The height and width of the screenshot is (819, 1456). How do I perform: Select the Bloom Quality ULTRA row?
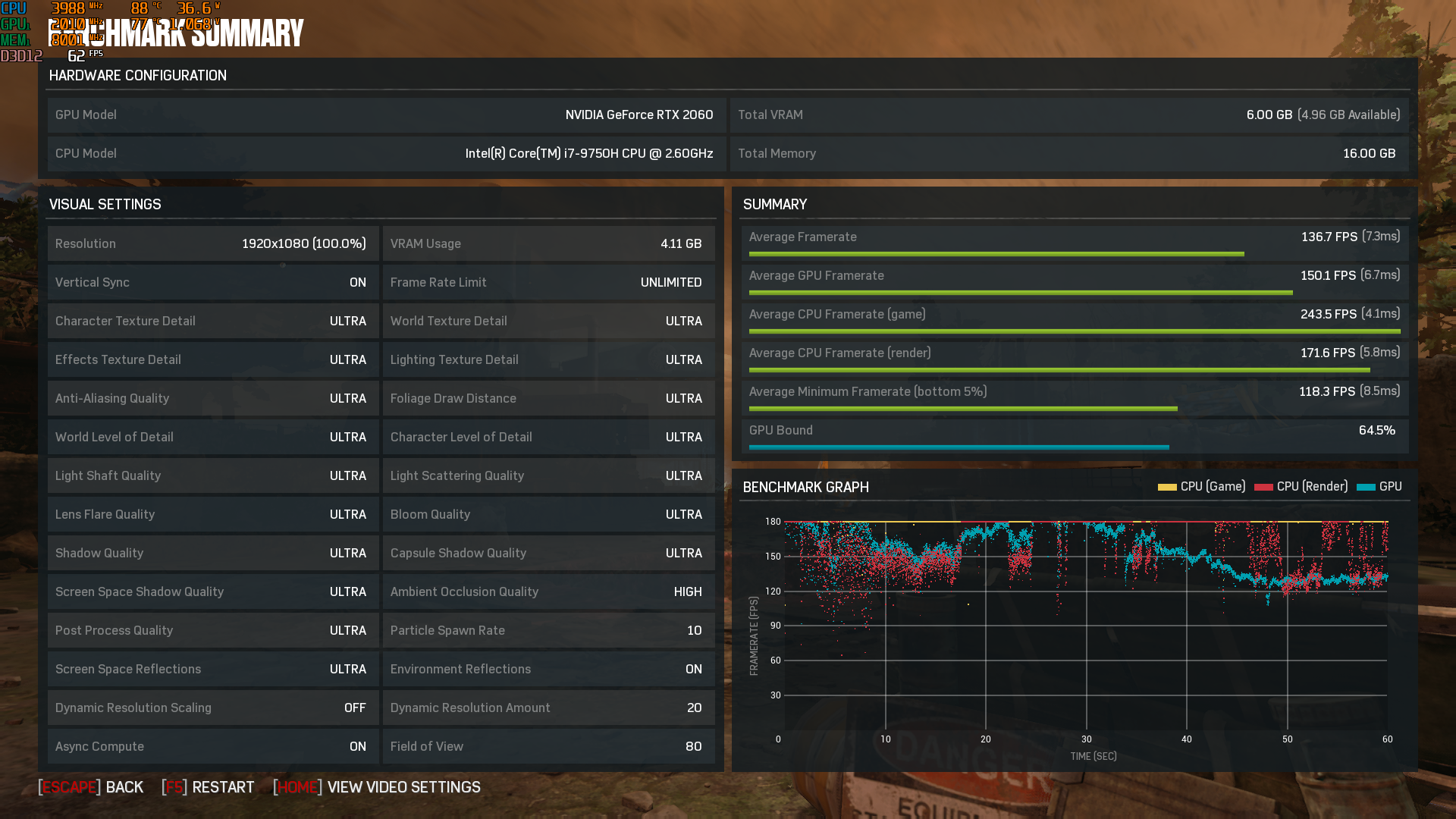tap(549, 514)
